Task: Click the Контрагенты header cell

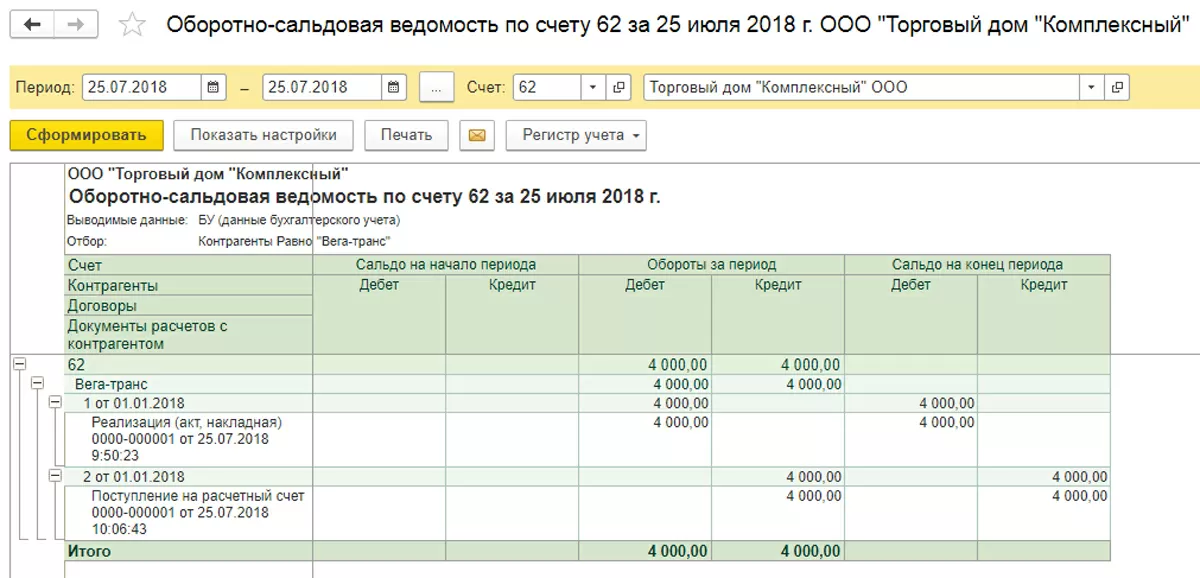Action: [188, 285]
